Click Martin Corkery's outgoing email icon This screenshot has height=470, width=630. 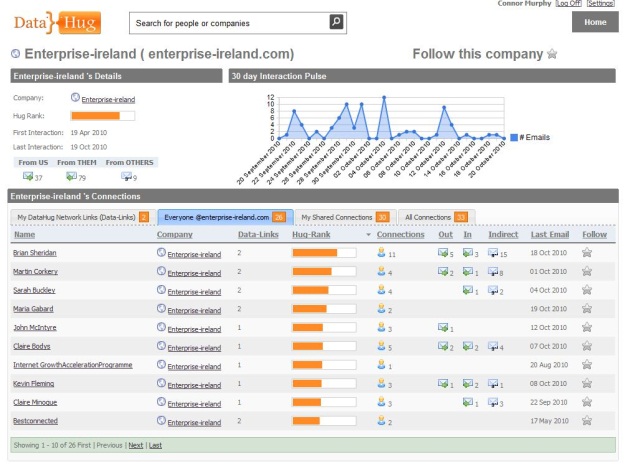[x=443, y=272]
